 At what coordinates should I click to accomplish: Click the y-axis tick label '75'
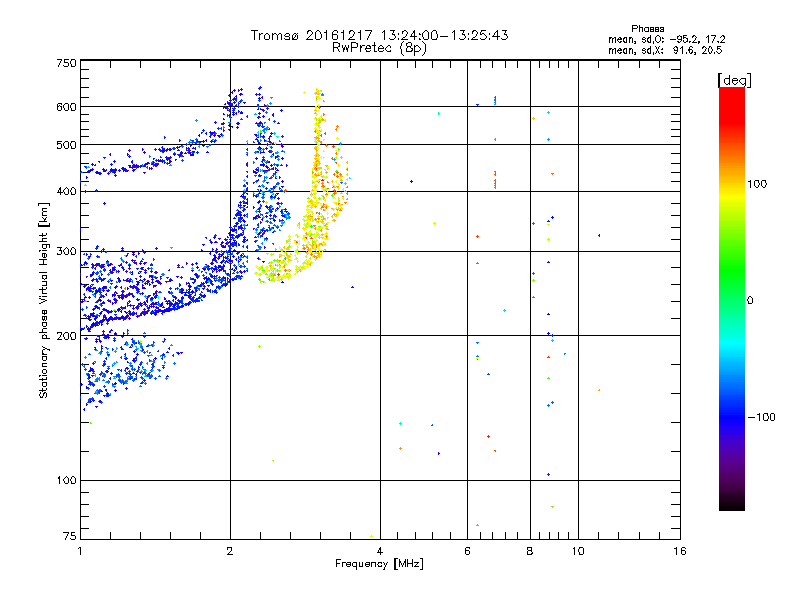(x=70, y=536)
